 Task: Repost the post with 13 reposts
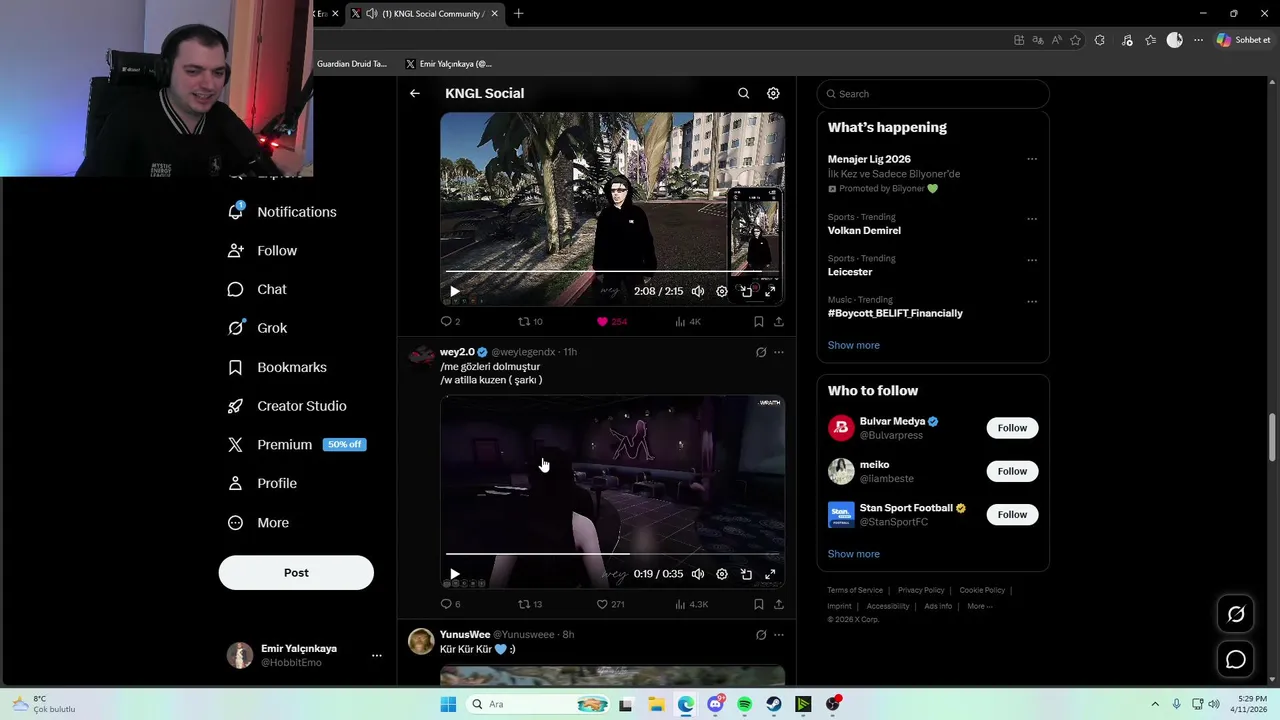point(530,604)
